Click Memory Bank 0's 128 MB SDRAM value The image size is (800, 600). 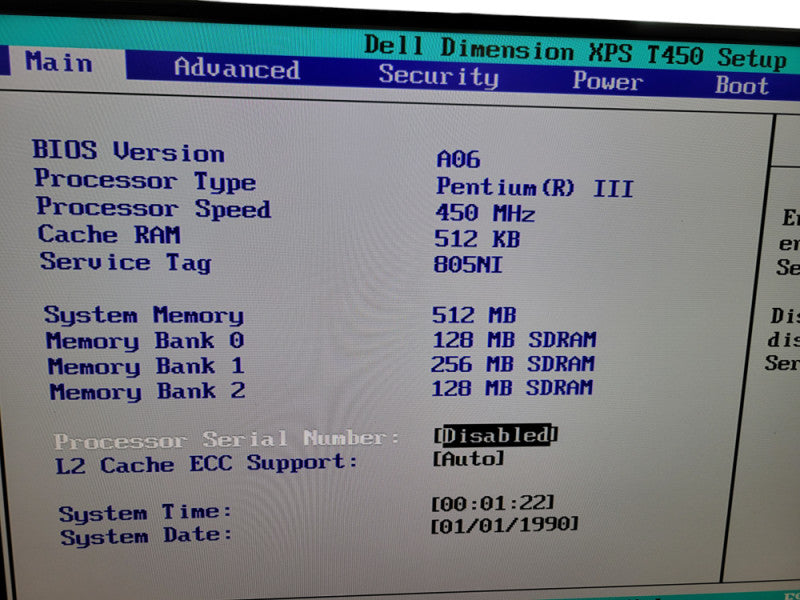[514, 340]
